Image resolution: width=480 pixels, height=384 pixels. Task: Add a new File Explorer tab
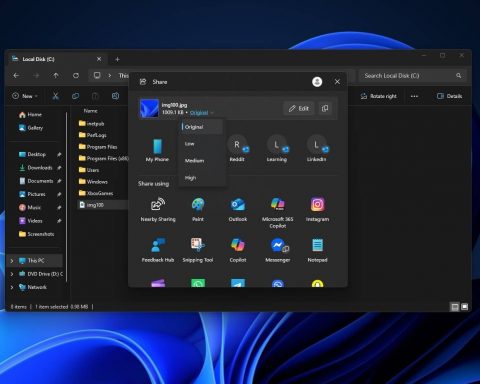pos(117,59)
